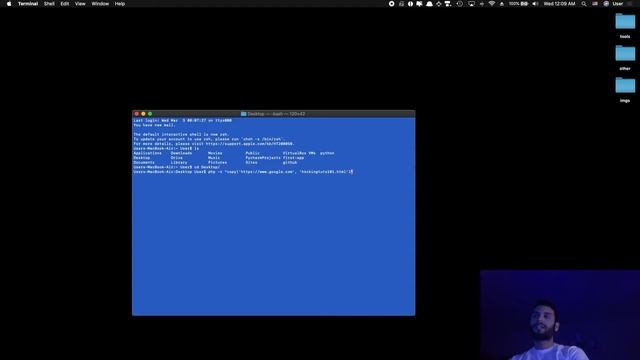The image size is (640, 360).
Task: Open the Apple menu
Action: (9, 4)
